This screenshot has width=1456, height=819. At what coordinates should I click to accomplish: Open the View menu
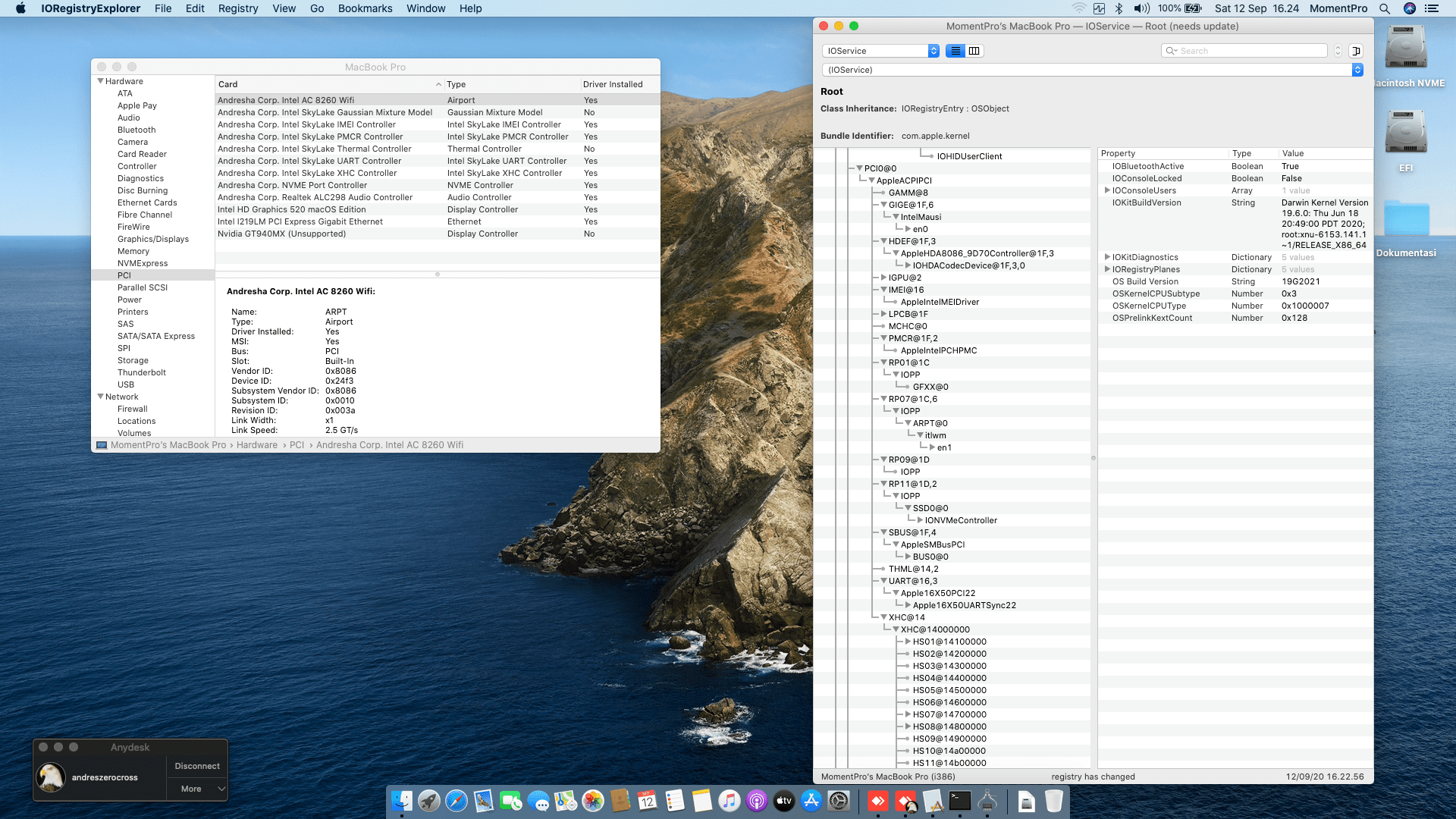click(284, 8)
